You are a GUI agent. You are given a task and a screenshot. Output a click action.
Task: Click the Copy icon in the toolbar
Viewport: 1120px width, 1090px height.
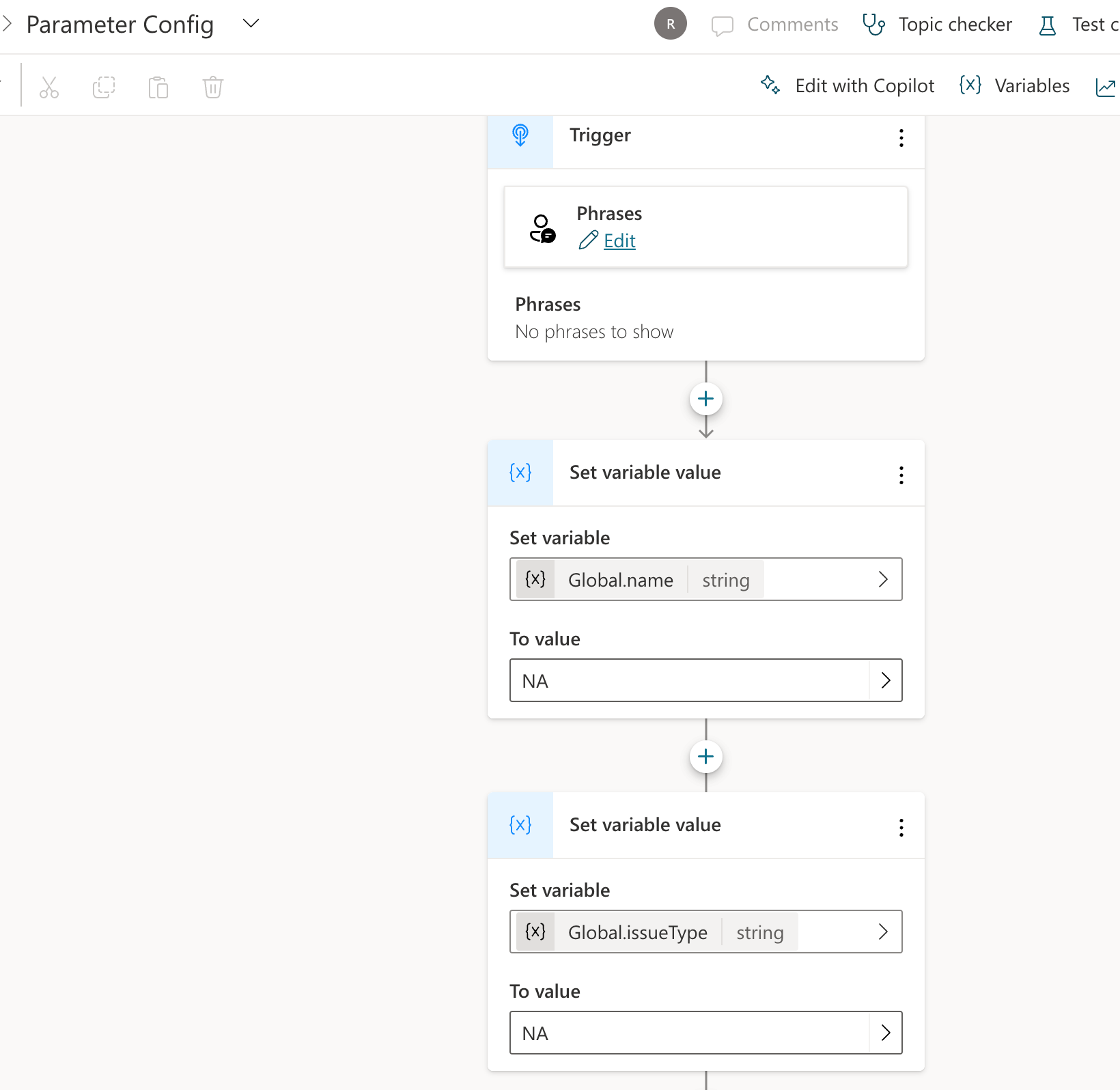103,87
